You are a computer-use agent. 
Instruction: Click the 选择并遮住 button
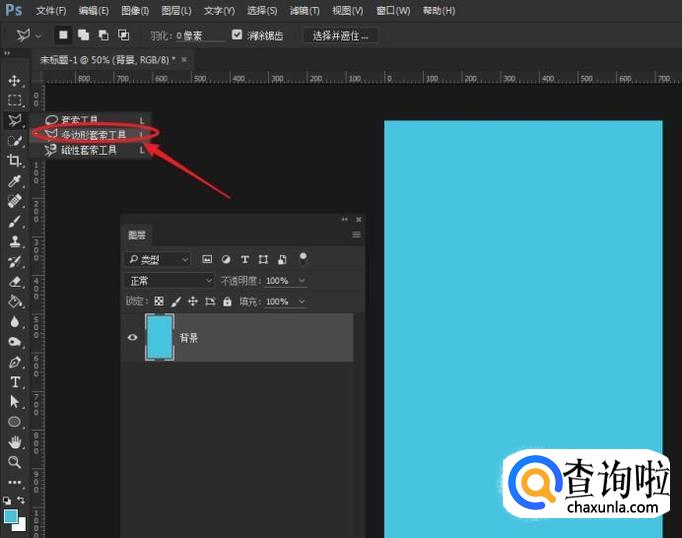coord(340,35)
